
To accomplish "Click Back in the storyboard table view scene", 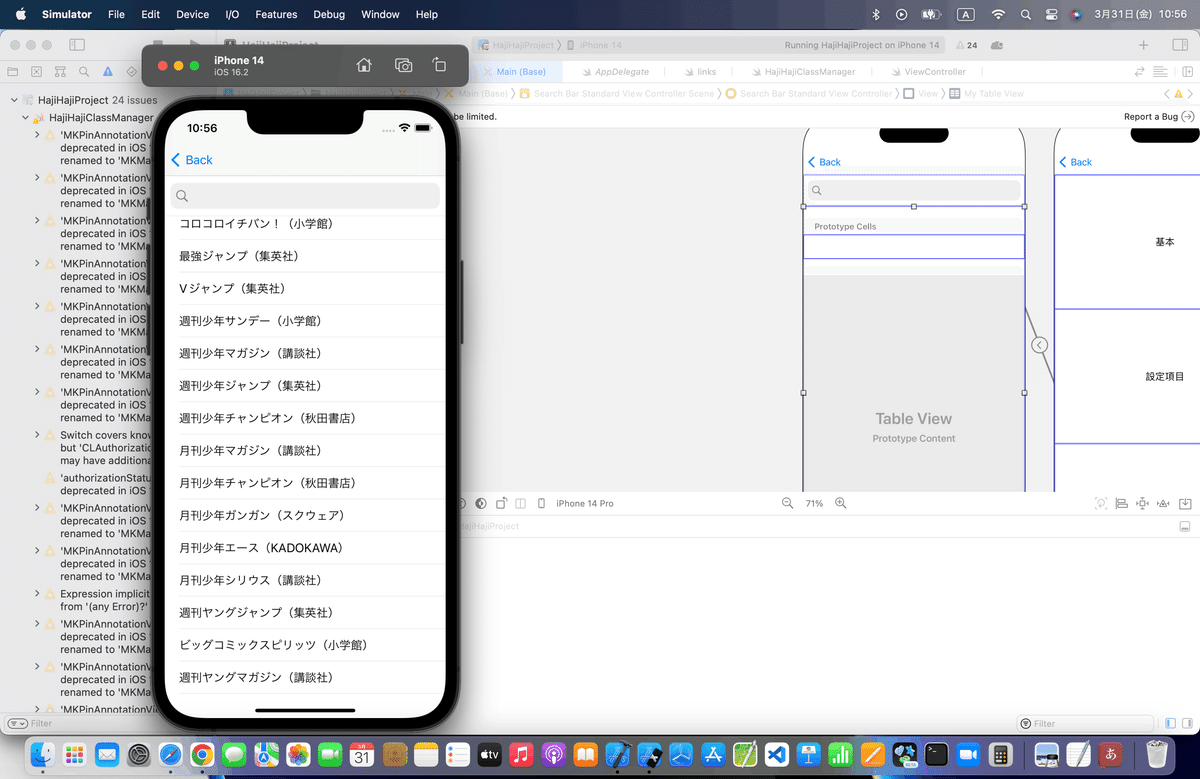I will (824, 162).
